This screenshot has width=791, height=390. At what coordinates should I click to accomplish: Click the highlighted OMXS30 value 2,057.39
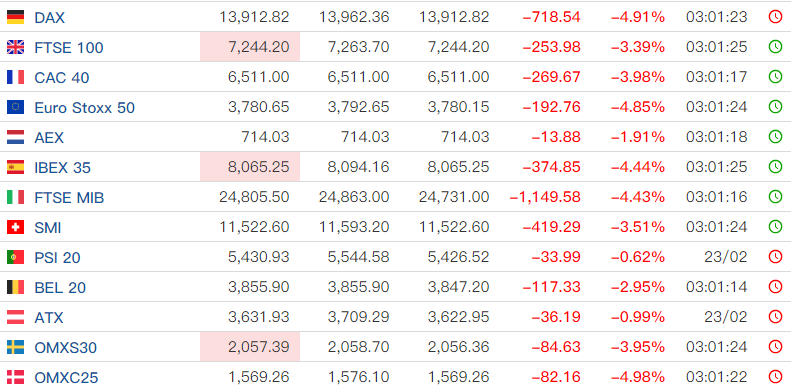pyautogui.click(x=250, y=347)
